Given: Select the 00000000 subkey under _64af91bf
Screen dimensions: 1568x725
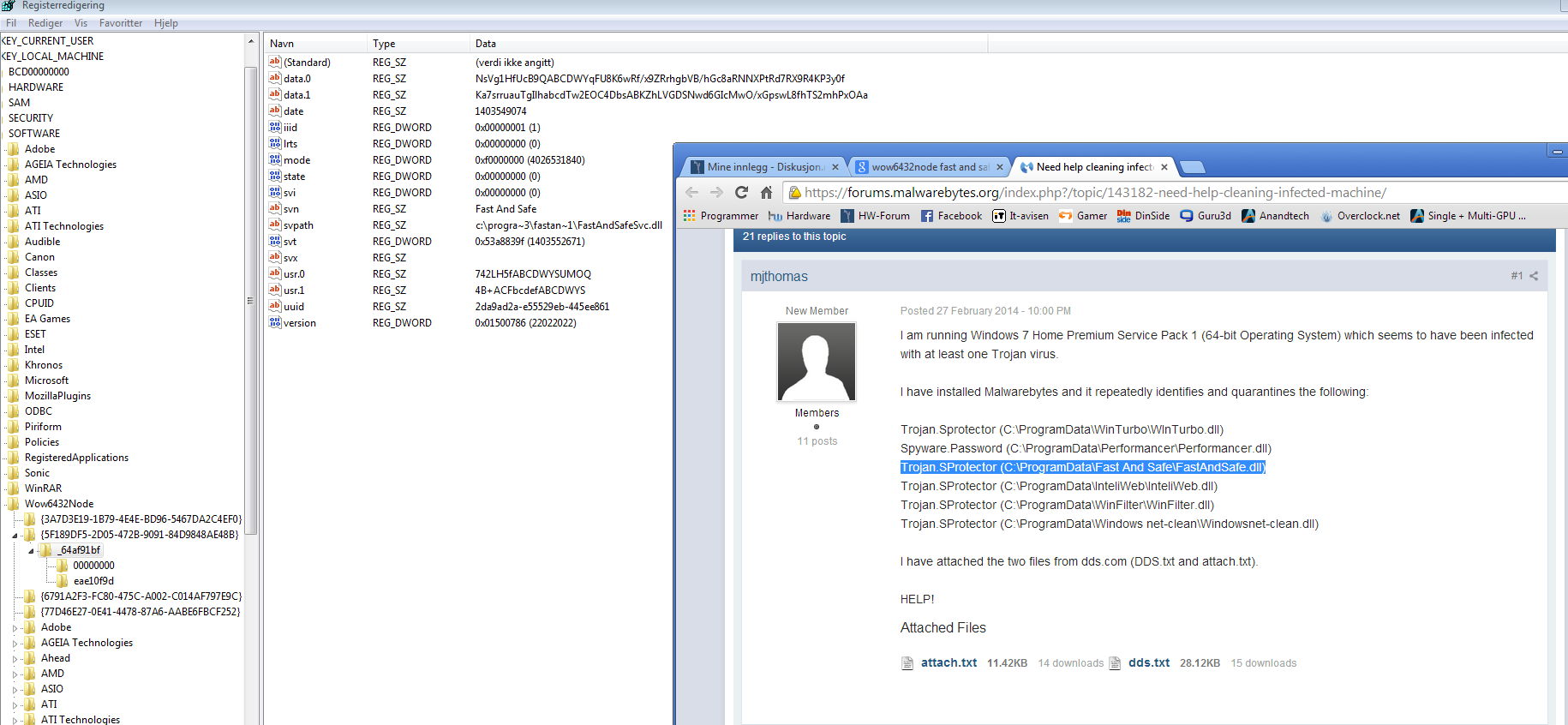Looking at the screenshot, I should click(93, 566).
